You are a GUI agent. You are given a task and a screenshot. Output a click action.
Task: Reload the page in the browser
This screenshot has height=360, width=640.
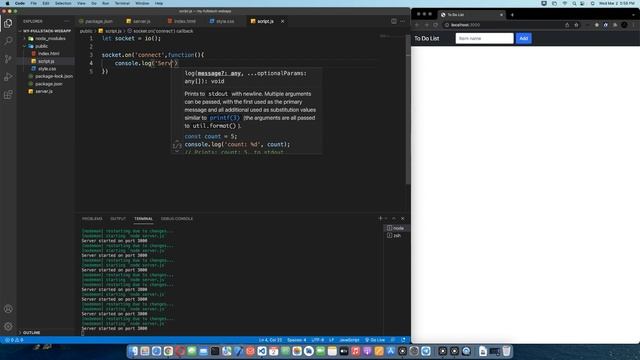point(436,25)
